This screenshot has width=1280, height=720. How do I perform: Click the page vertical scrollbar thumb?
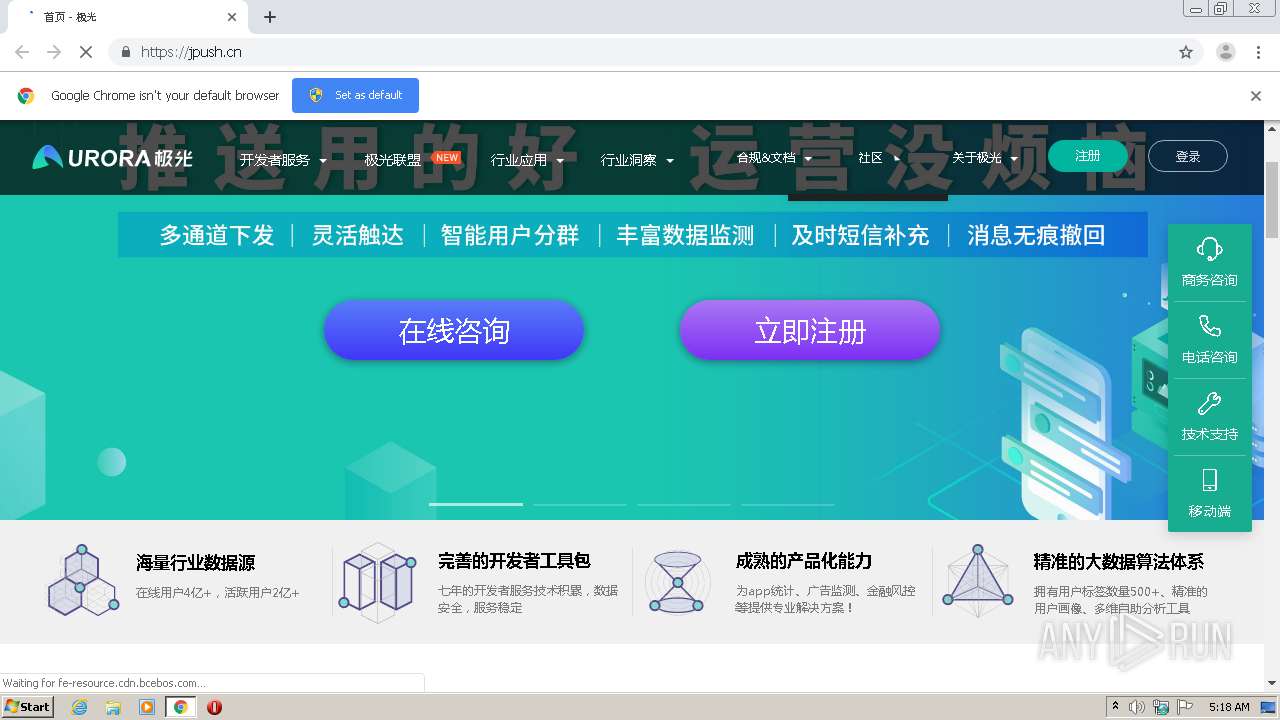click(x=1272, y=200)
